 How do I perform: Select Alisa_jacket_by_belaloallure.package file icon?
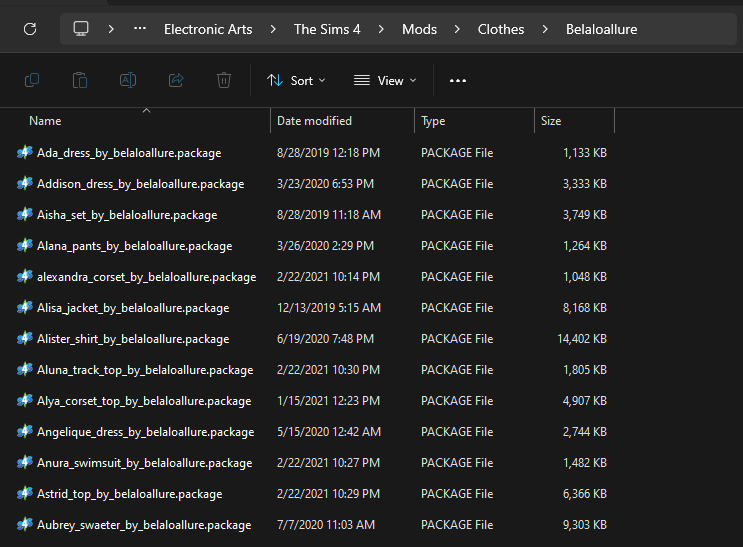[x=25, y=308]
